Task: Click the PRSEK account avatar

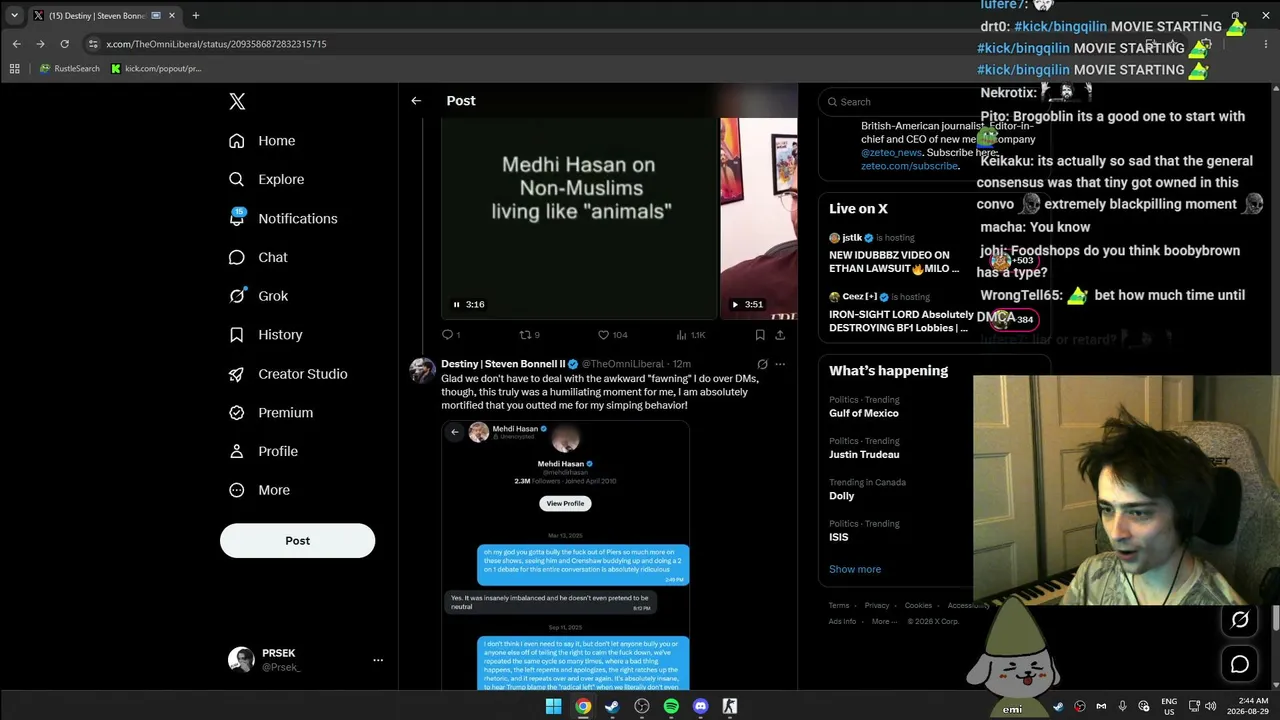Action: tap(241, 660)
